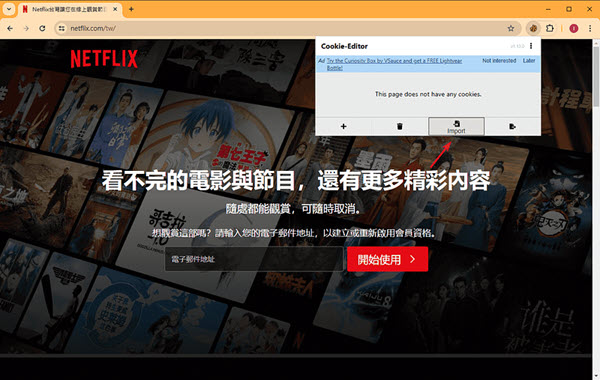Dismiss the ad with Not interested
Image resolution: width=600 pixels, height=380 pixels.
click(x=499, y=60)
